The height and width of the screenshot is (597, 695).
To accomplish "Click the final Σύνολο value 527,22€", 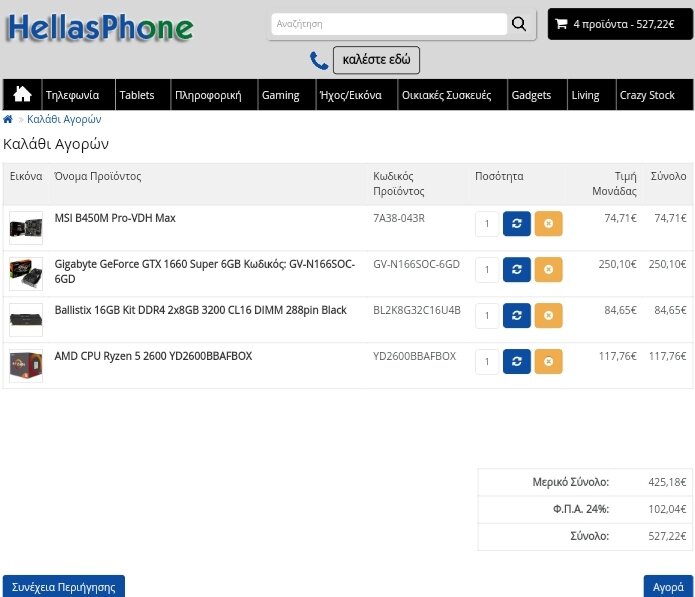I will [667, 536].
